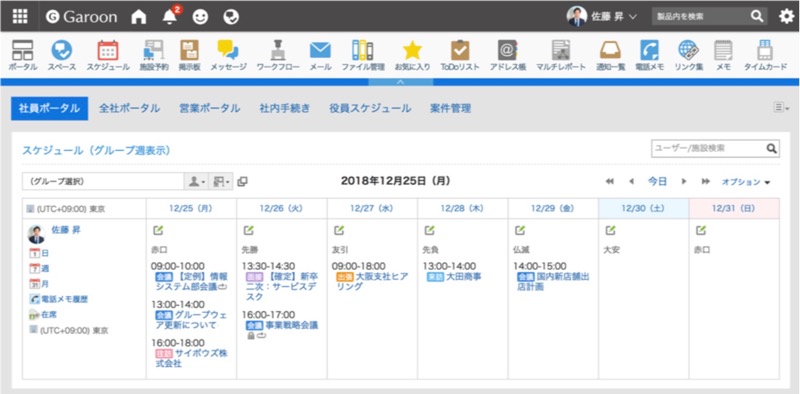Switch to the 役員スケジュール tab
800x394 pixels.
tap(370, 108)
